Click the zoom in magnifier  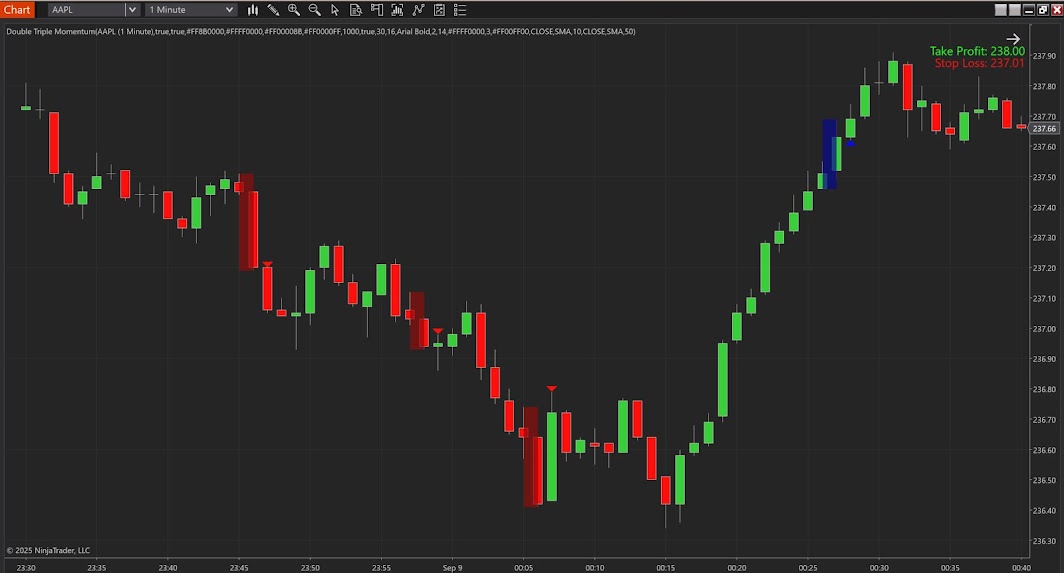pos(294,10)
